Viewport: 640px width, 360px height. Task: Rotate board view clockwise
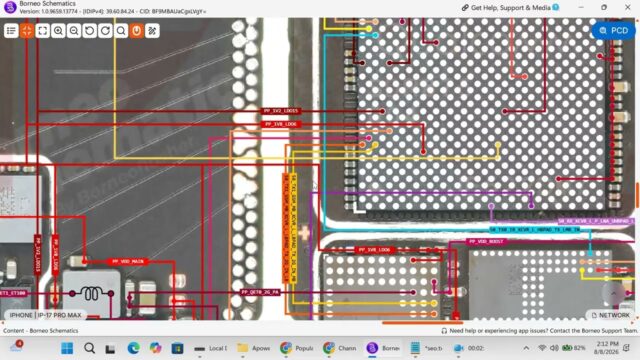click(x=105, y=31)
